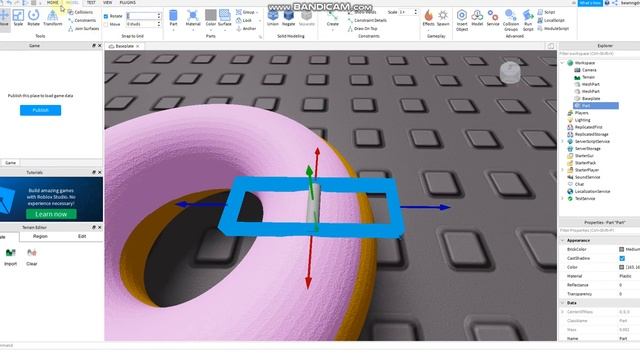Image resolution: width=640 pixels, height=360 pixels.
Task: Add a Spawn location
Action: coord(443,18)
